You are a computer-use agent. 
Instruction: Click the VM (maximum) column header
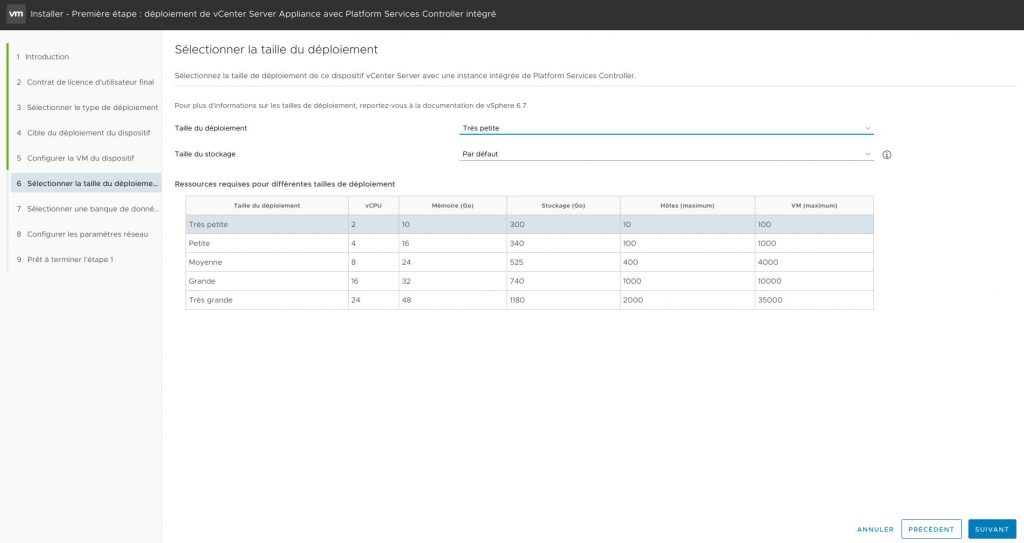[x=814, y=205]
